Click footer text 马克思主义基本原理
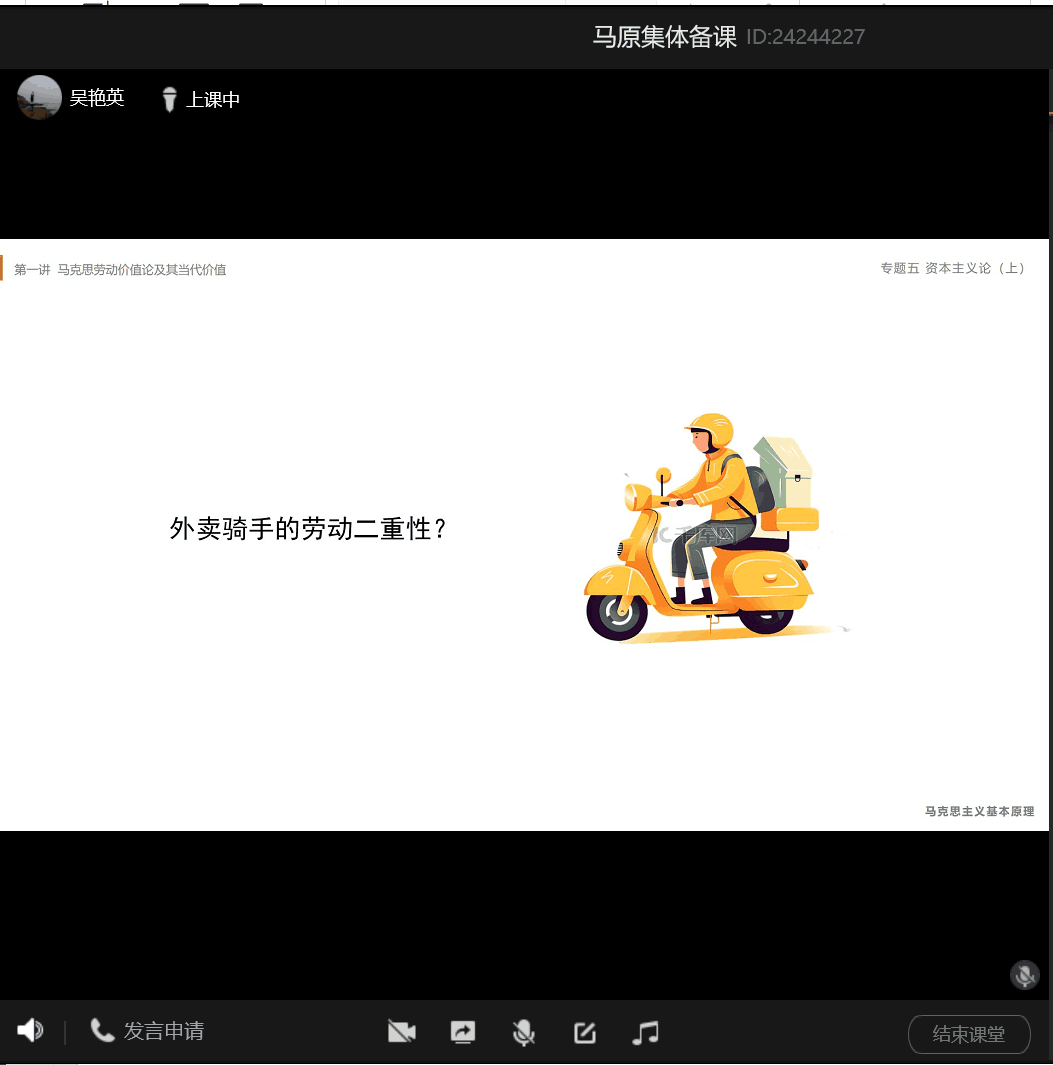The image size is (1053, 1065). (x=980, y=811)
